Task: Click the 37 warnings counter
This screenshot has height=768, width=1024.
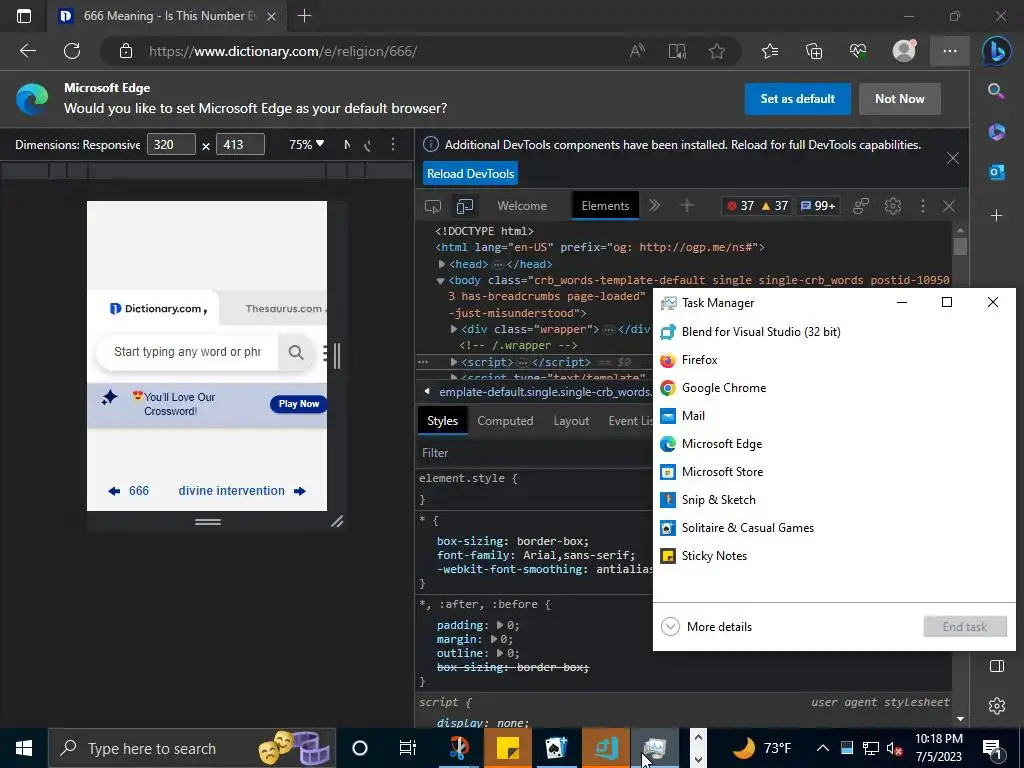Action: [x=775, y=206]
